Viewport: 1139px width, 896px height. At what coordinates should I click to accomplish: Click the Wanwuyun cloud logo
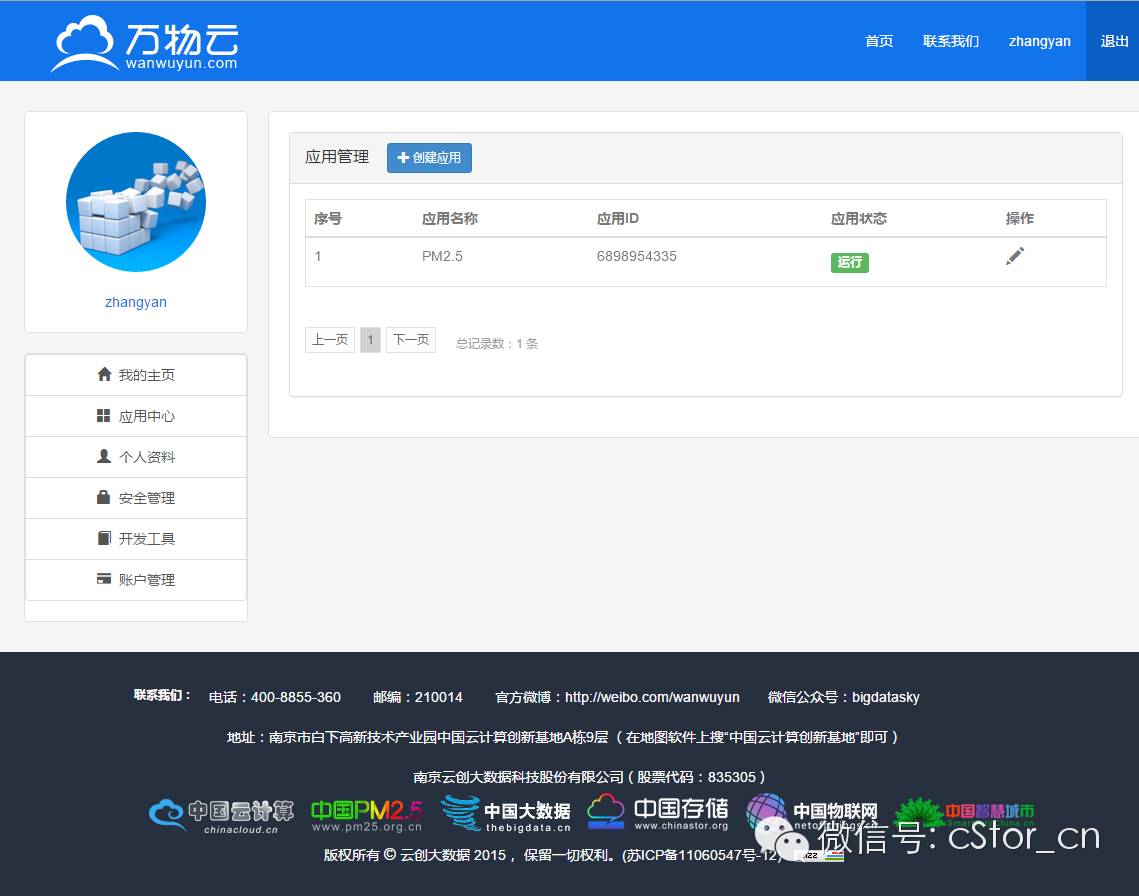(145, 44)
